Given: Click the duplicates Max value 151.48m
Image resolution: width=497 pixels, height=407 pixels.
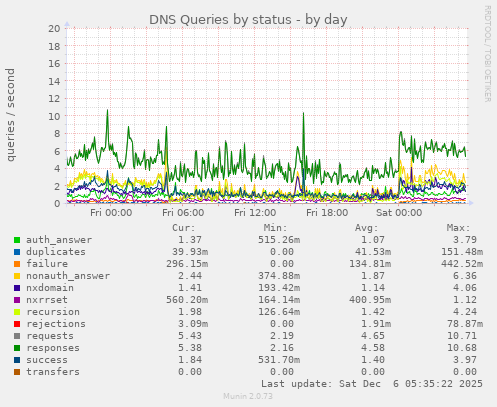Looking at the screenshot, I should 462,252.
